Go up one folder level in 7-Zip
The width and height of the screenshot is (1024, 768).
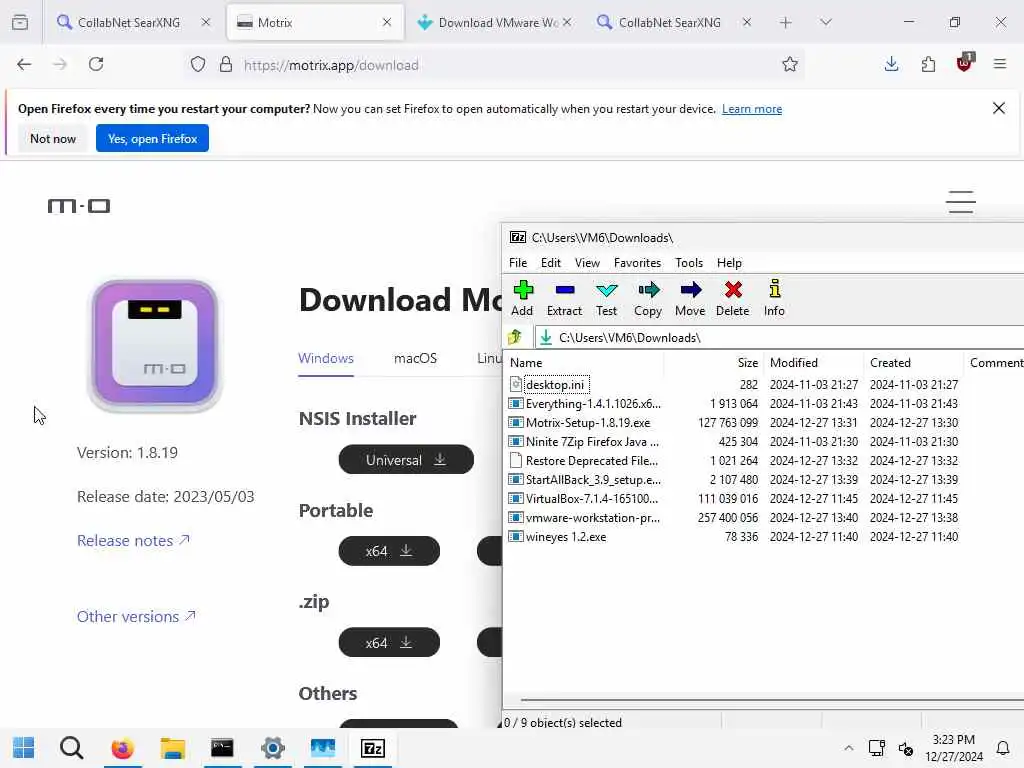pyautogui.click(x=515, y=337)
